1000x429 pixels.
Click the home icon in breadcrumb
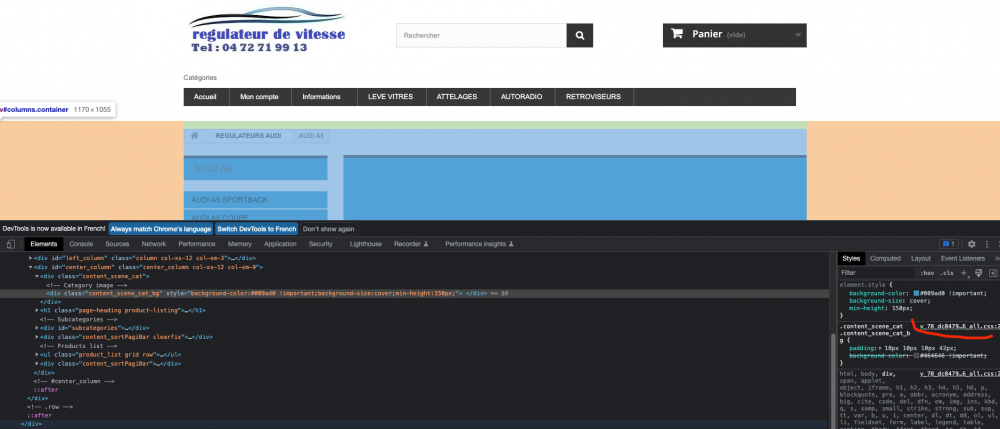pos(195,136)
